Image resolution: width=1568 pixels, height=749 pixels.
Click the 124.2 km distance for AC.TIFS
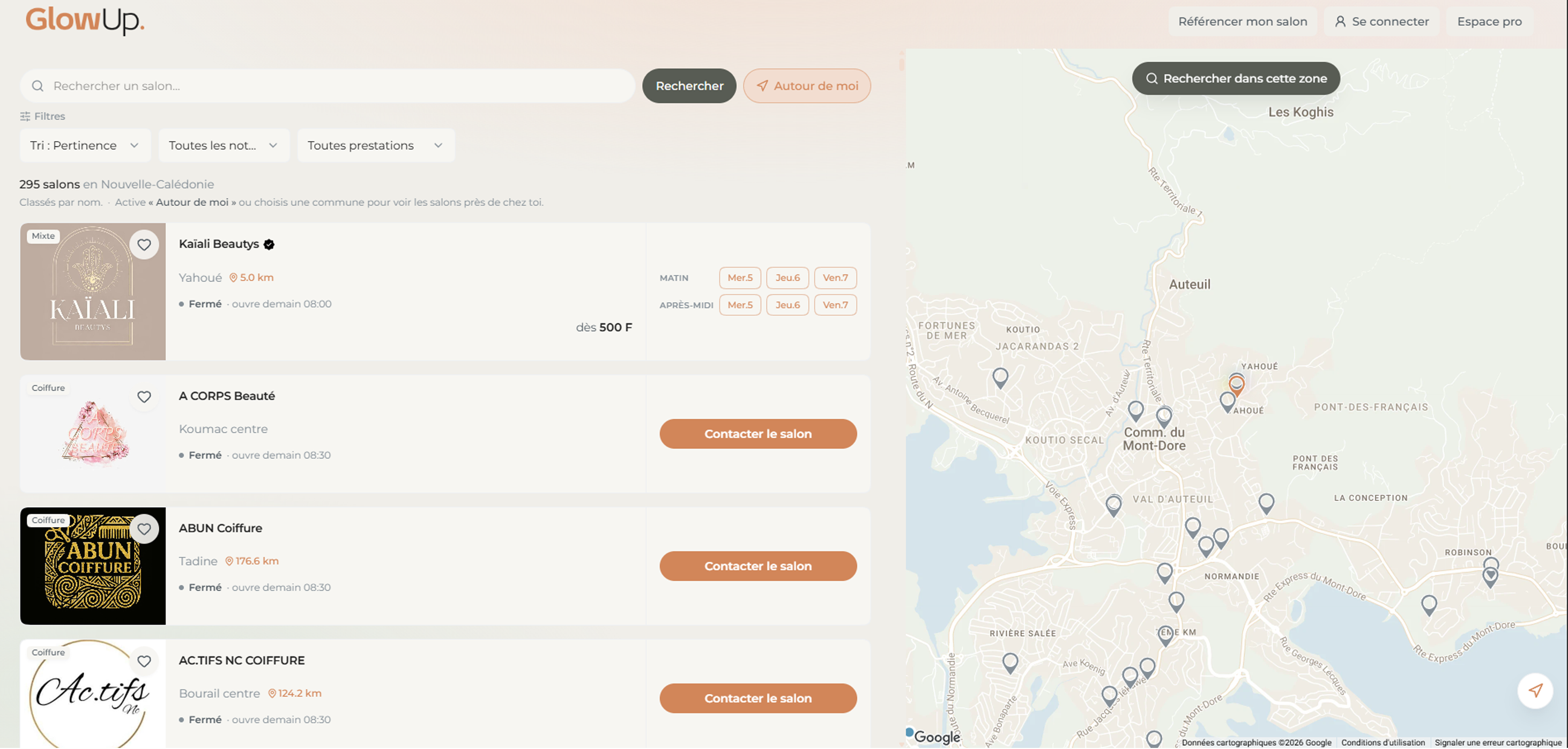click(x=295, y=694)
